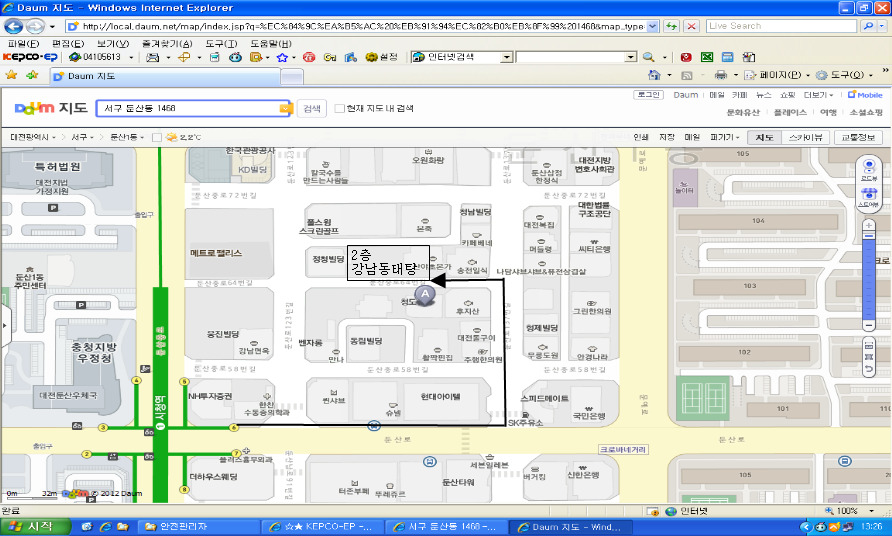Click the IE Back navigation arrow

tap(14, 26)
